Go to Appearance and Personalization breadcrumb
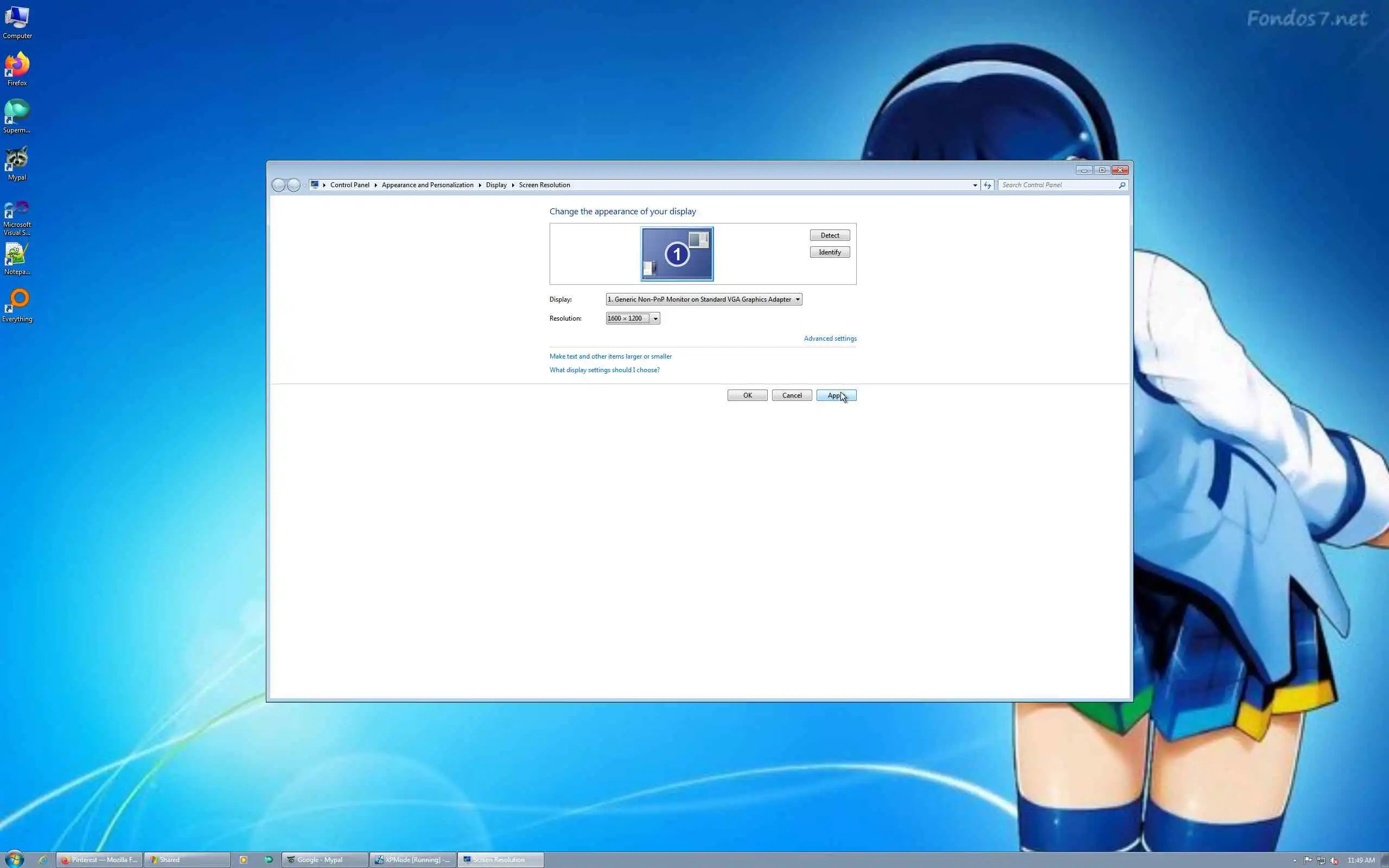 click(x=427, y=185)
